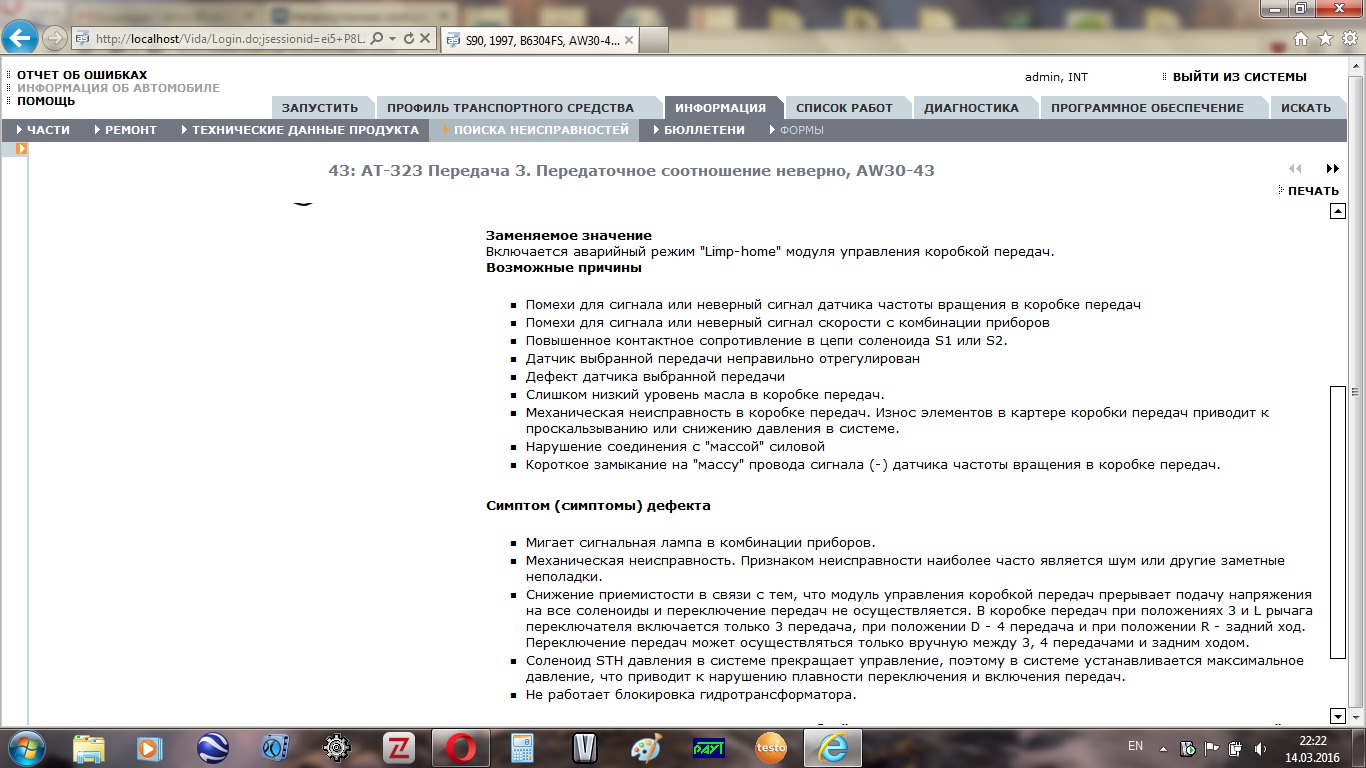Click ВЫЙТИ ИЗ СИСТЕМЫ logout link

coord(1238,77)
